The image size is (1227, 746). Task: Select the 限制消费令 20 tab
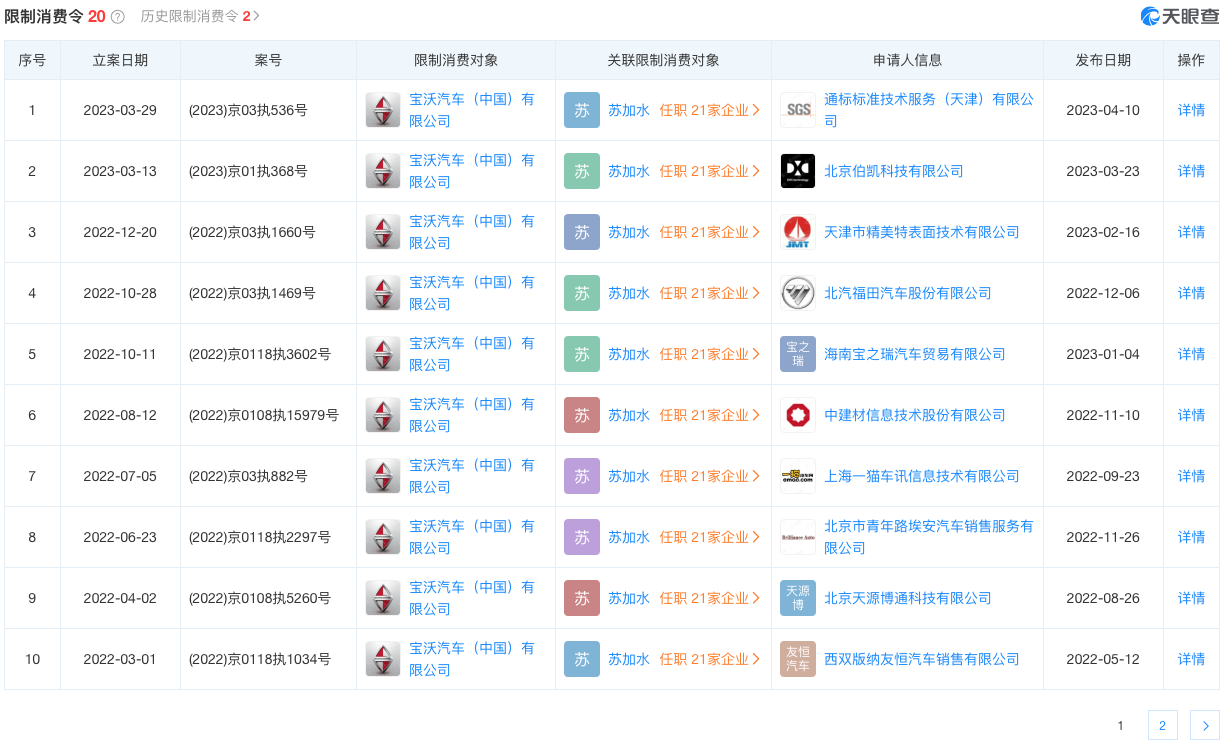(x=55, y=16)
